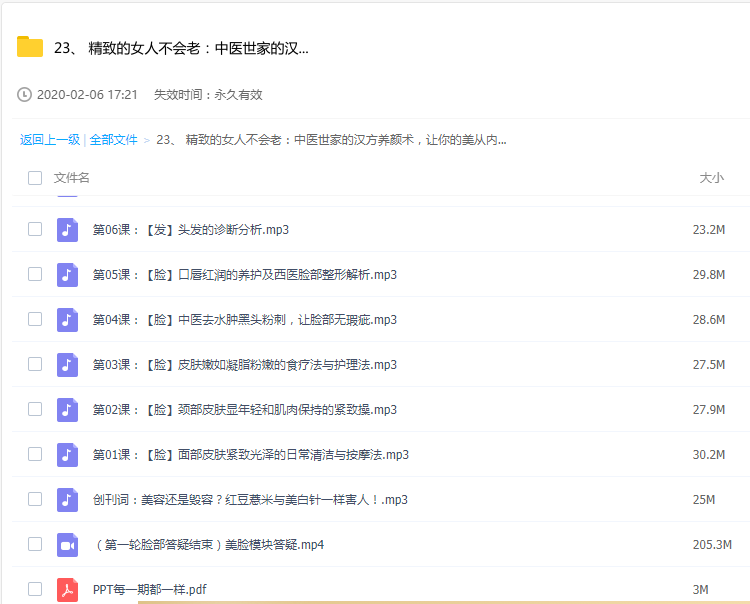Click the PDF icon for PPT每一期都一样
The image size is (750, 604).
coord(67,590)
